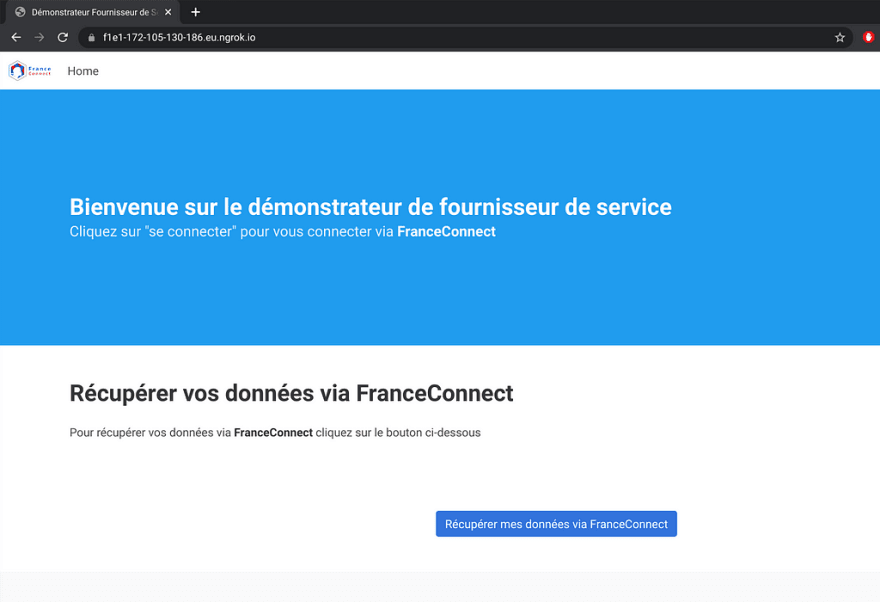Viewport: 880px width, 602px height.
Task: Open the Home menu link
Action: pyautogui.click(x=83, y=71)
